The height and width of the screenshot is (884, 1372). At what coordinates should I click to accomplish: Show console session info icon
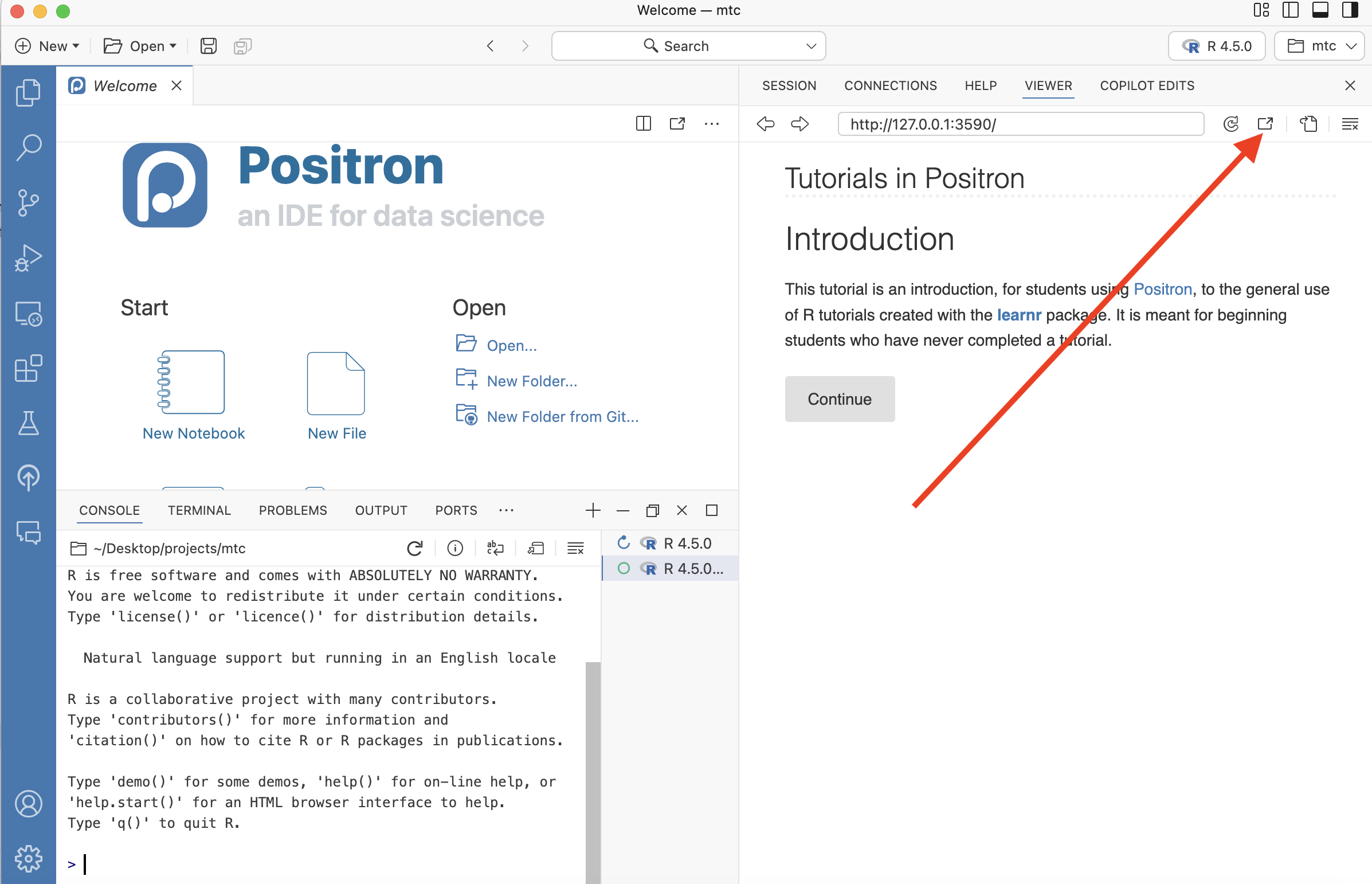click(x=455, y=548)
